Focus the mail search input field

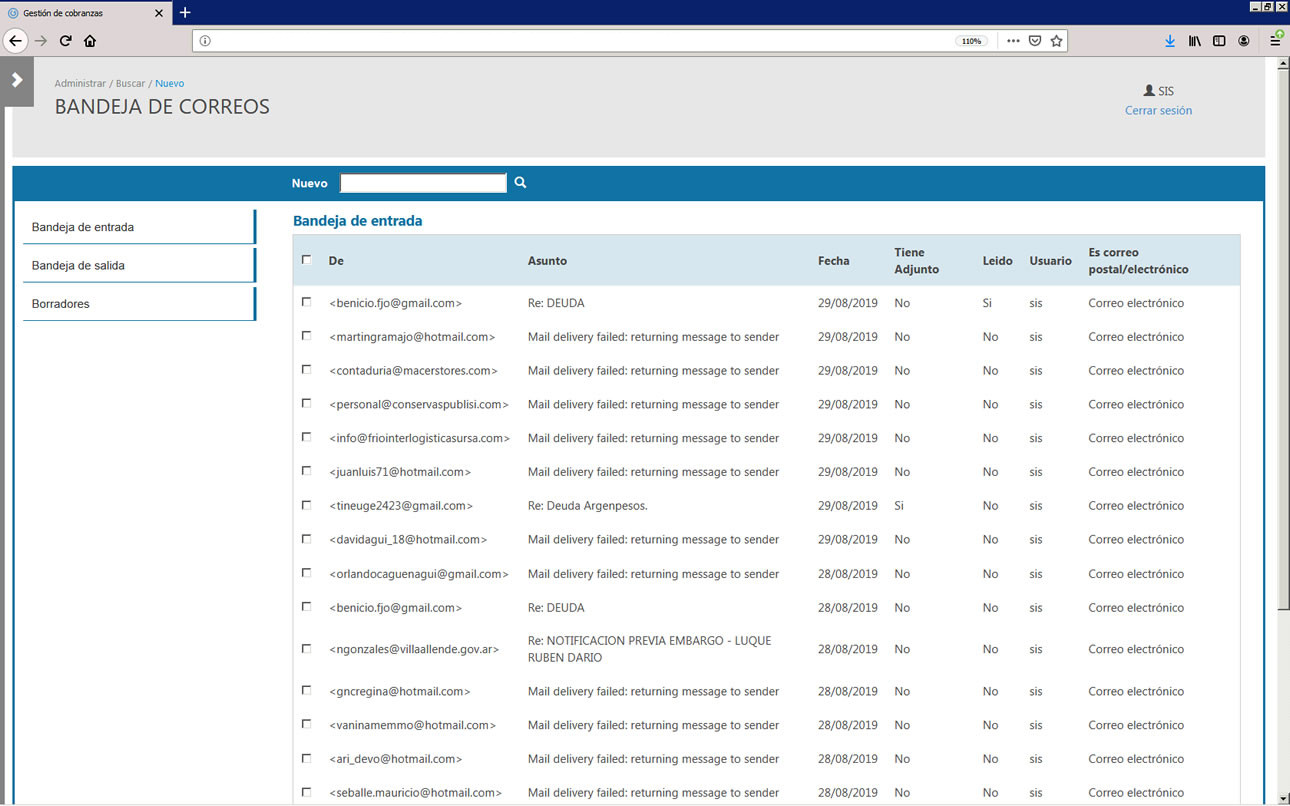423,183
